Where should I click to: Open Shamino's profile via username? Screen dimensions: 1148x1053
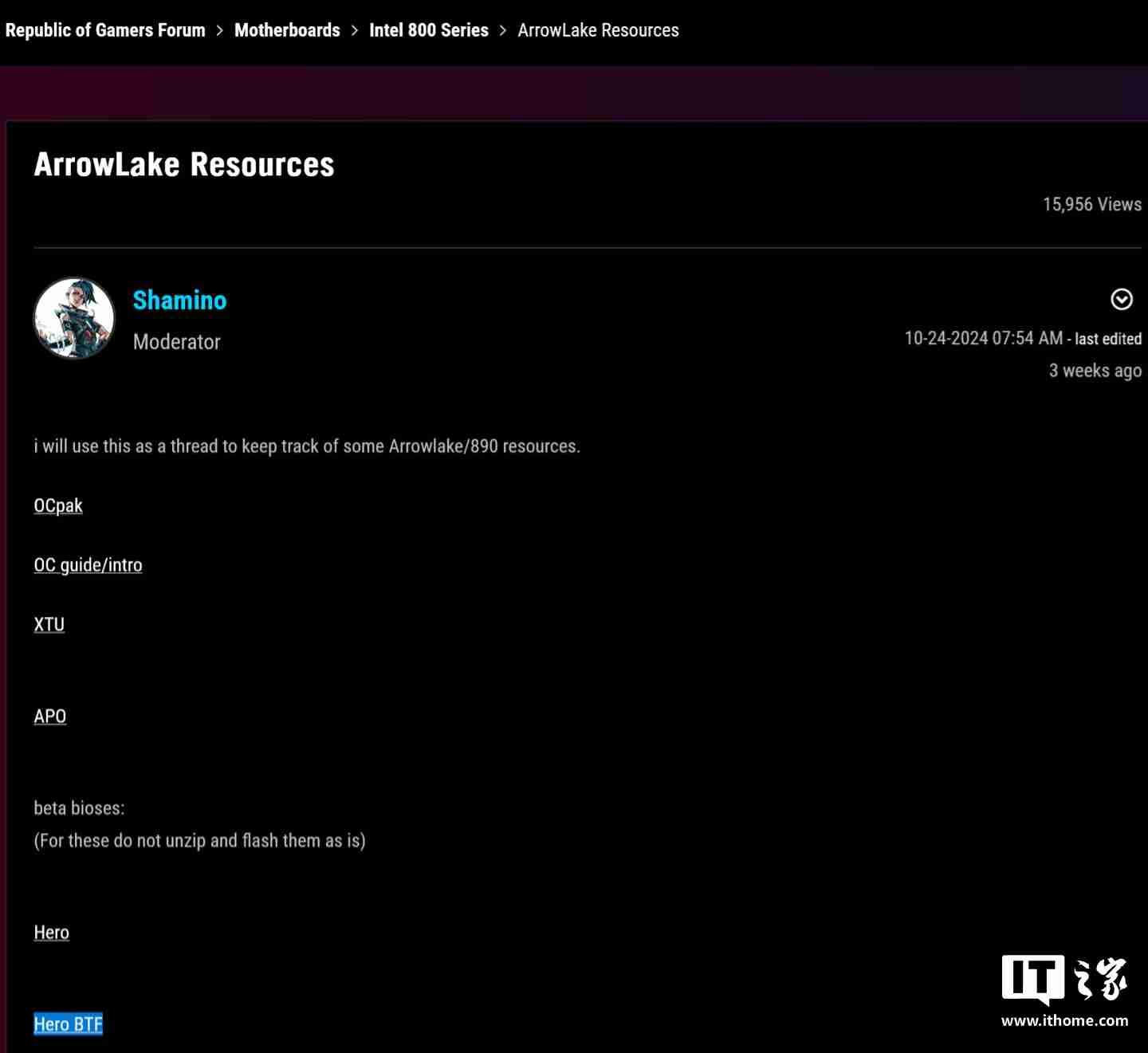[x=179, y=301]
